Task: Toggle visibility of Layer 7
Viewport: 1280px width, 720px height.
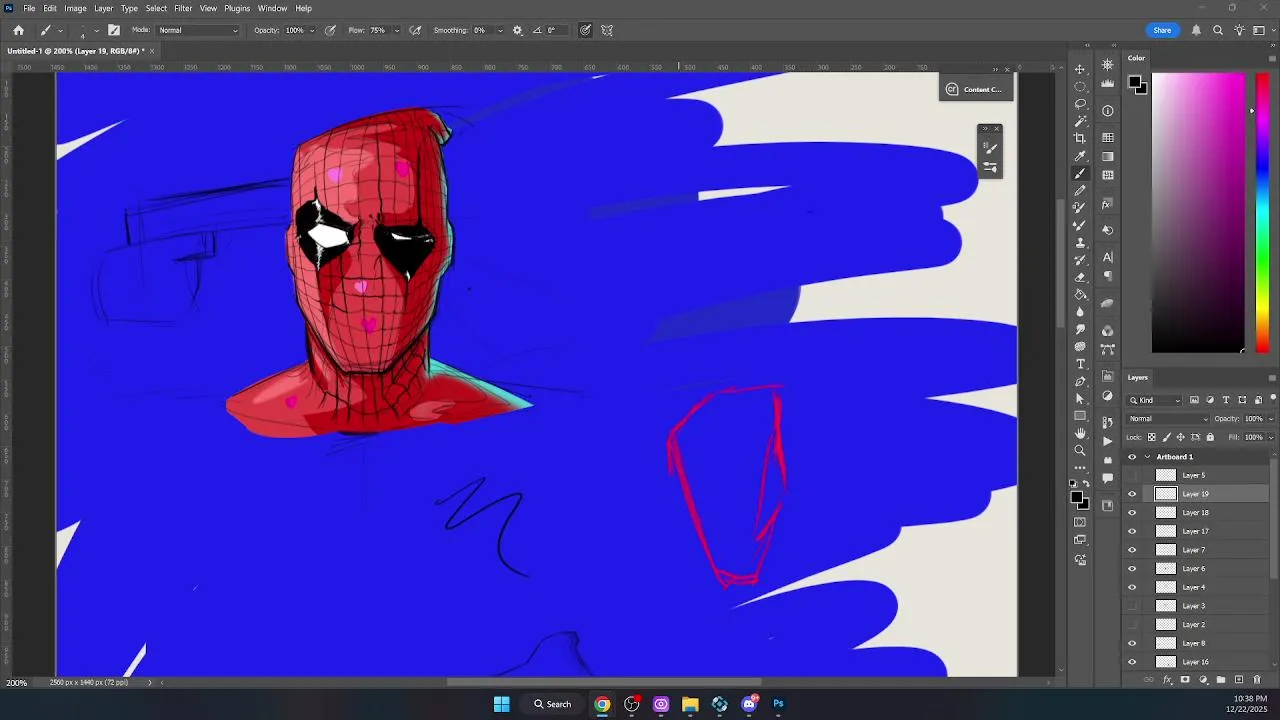Action: (x=1132, y=550)
